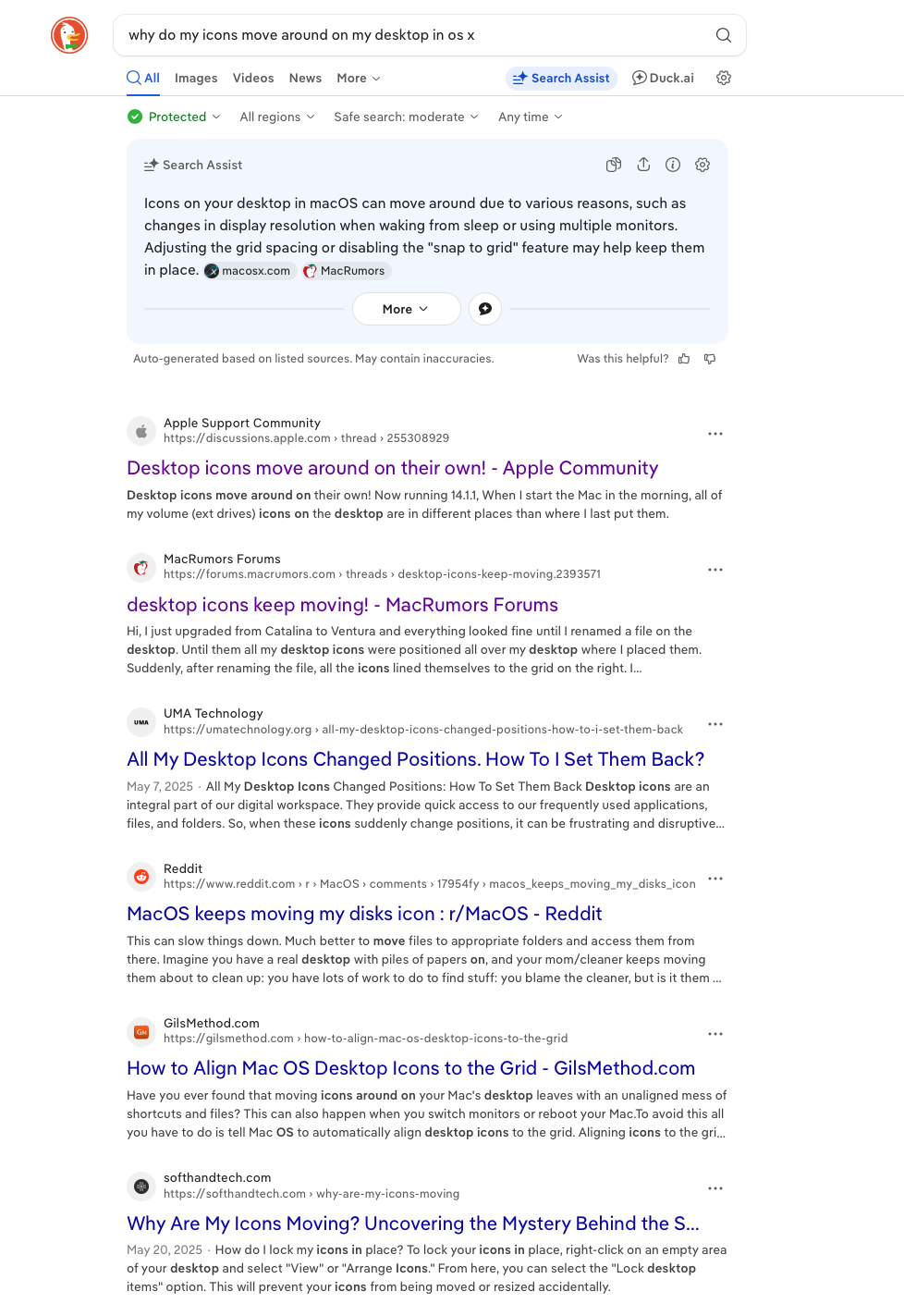Open the Duck.ai link

(x=663, y=78)
